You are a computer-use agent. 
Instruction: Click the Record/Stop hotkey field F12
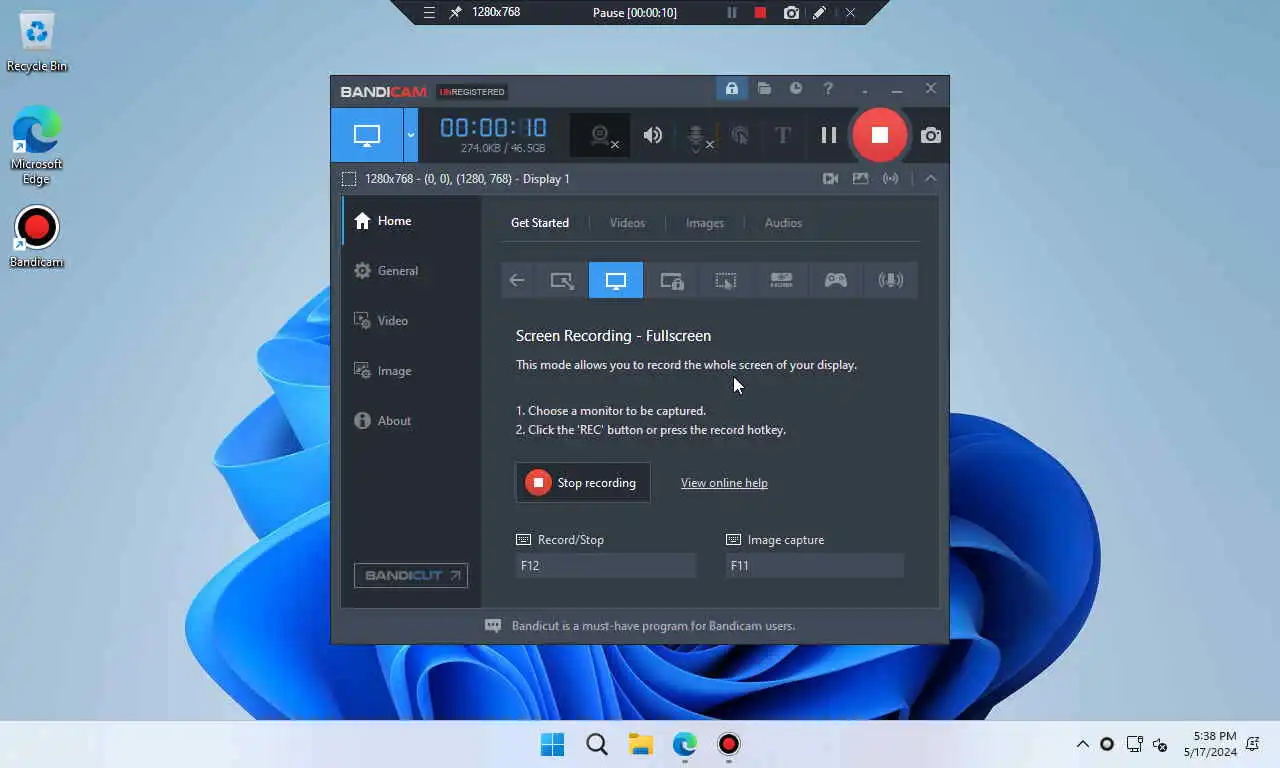pos(606,565)
